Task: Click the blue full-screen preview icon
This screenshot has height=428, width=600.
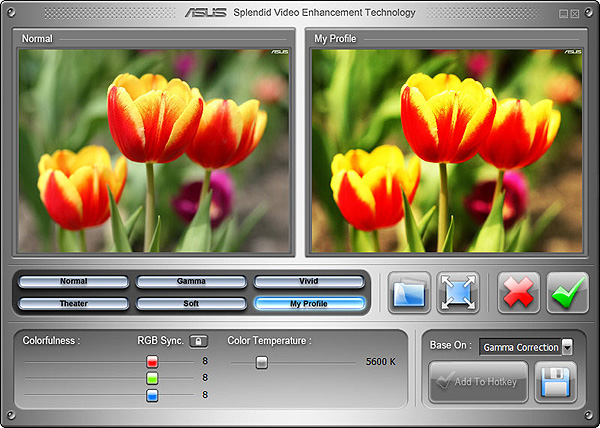Action: (458, 293)
